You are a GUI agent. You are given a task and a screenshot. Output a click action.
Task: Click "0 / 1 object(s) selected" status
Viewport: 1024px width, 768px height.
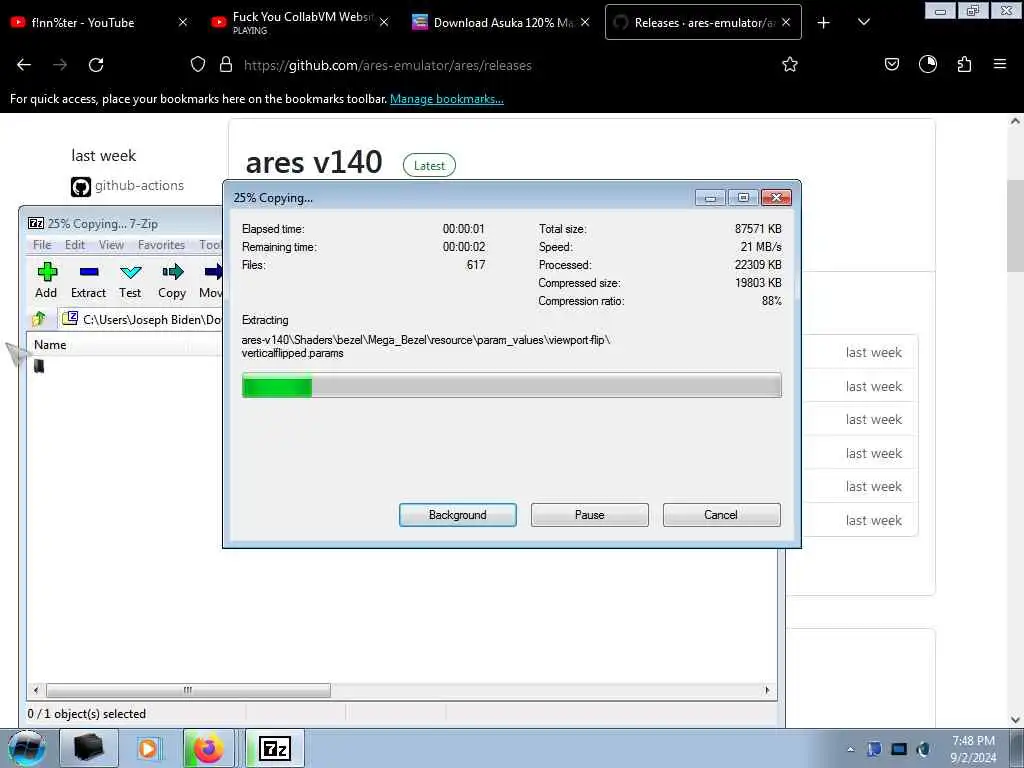pyautogui.click(x=87, y=714)
